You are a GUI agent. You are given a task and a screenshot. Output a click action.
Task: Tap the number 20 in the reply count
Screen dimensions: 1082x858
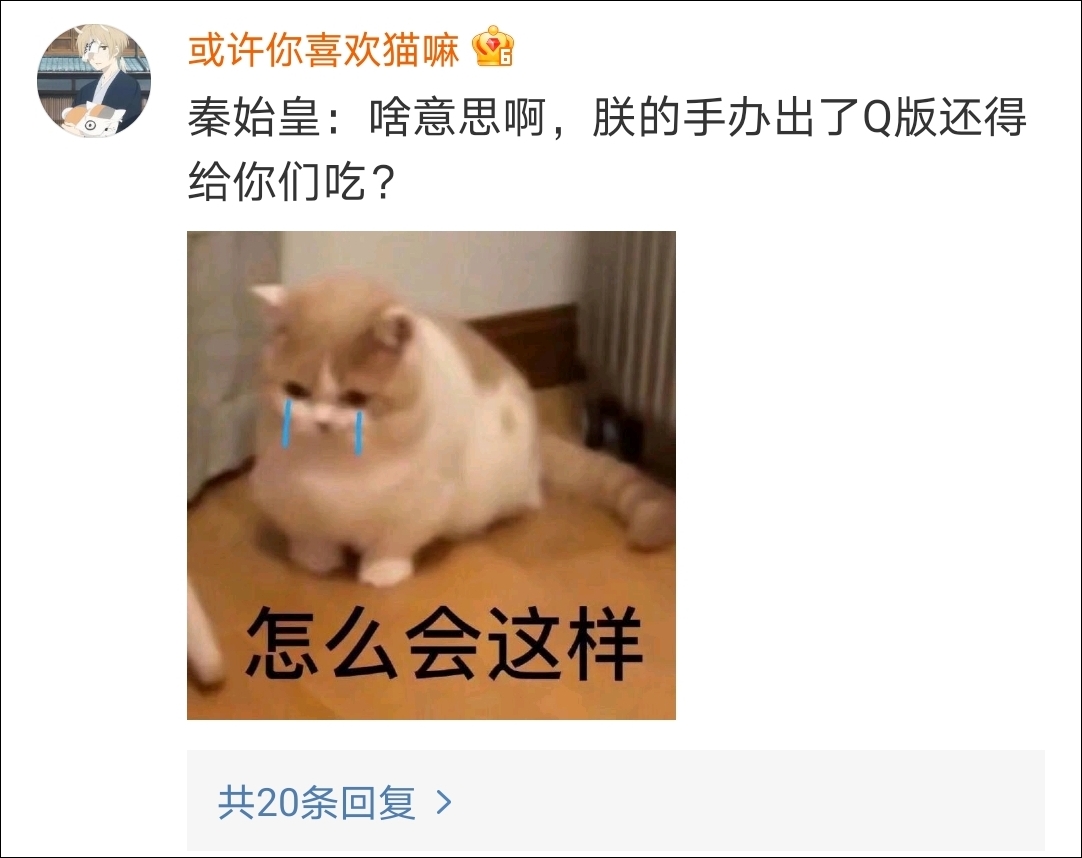pos(276,803)
